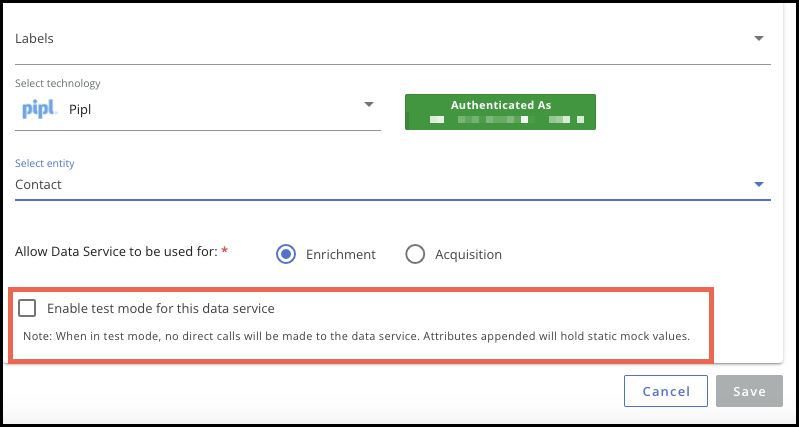Click the green Authenticated As badge

pyautogui.click(x=500, y=112)
